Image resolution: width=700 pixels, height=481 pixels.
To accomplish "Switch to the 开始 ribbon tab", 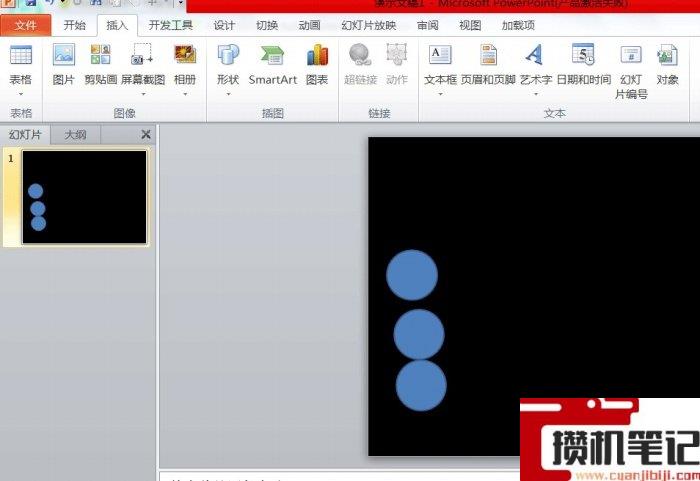I will point(75,25).
